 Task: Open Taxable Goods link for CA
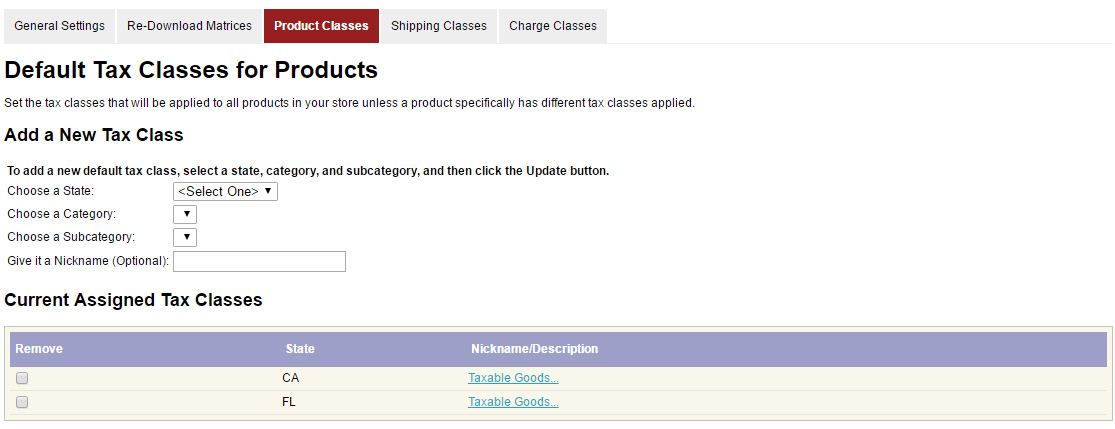point(513,378)
